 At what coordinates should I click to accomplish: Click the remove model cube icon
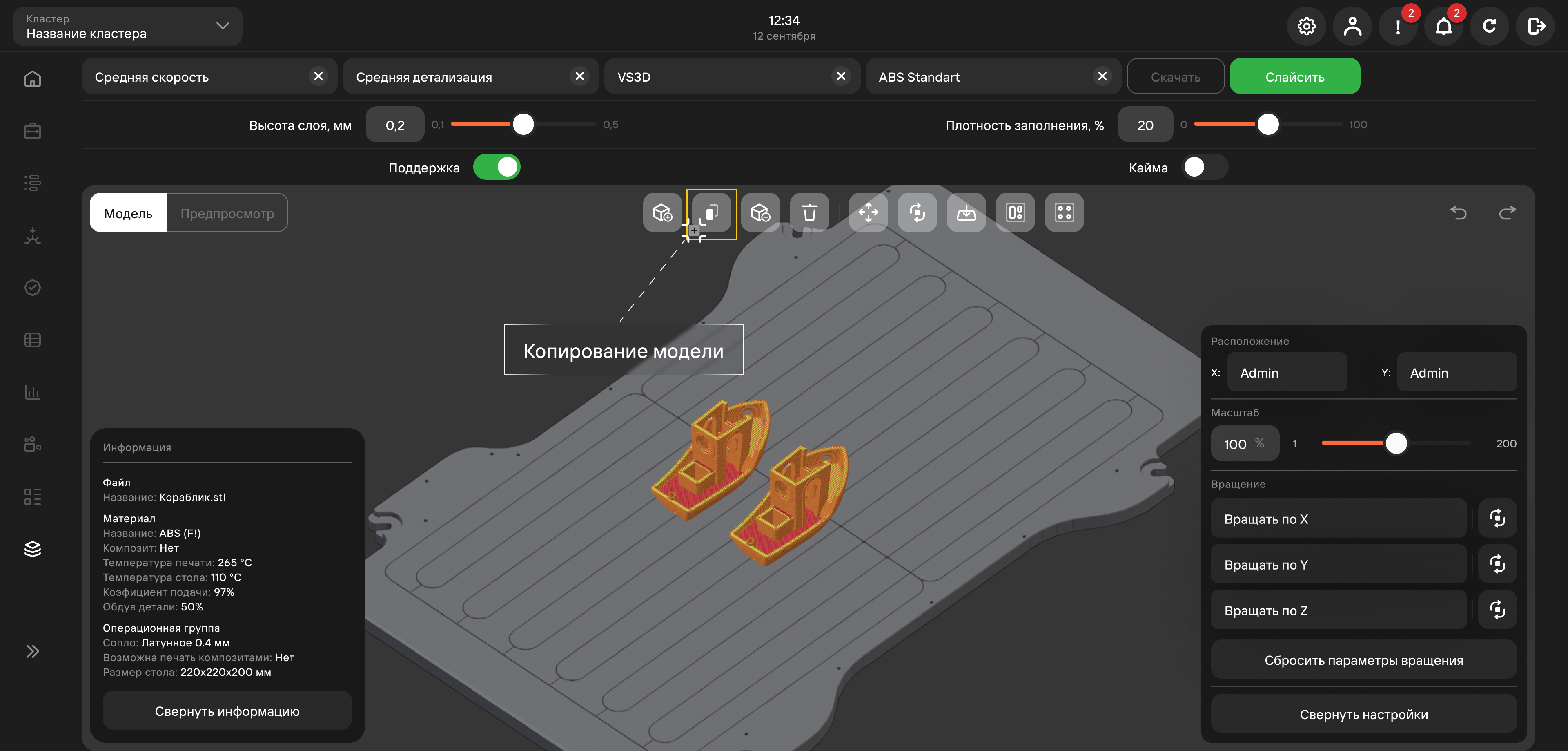pyautogui.click(x=760, y=212)
